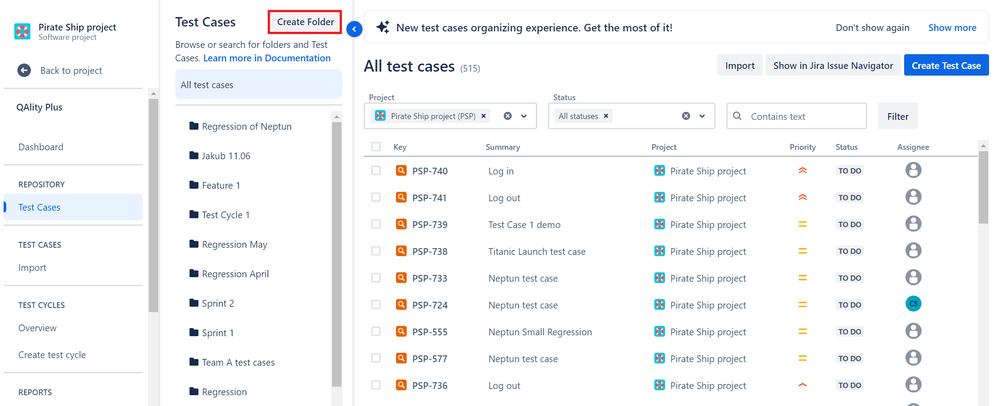The height and width of the screenshot is (406, 998).
Task: Click CS assignee avatar for PSP-724
Action: click(x=913, y=304)
